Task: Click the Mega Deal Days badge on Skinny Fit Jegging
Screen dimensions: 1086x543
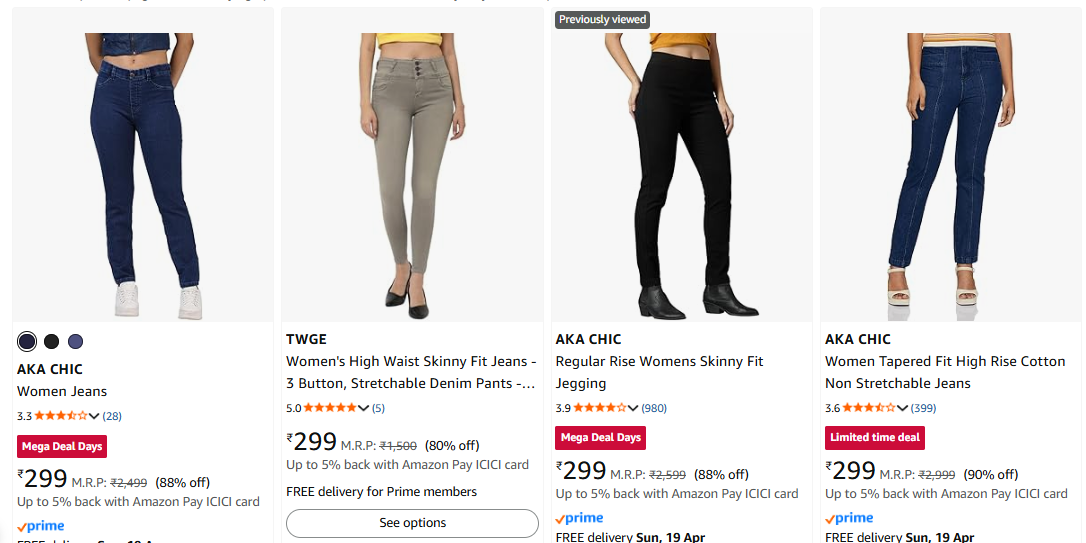Action: [600, 438]
